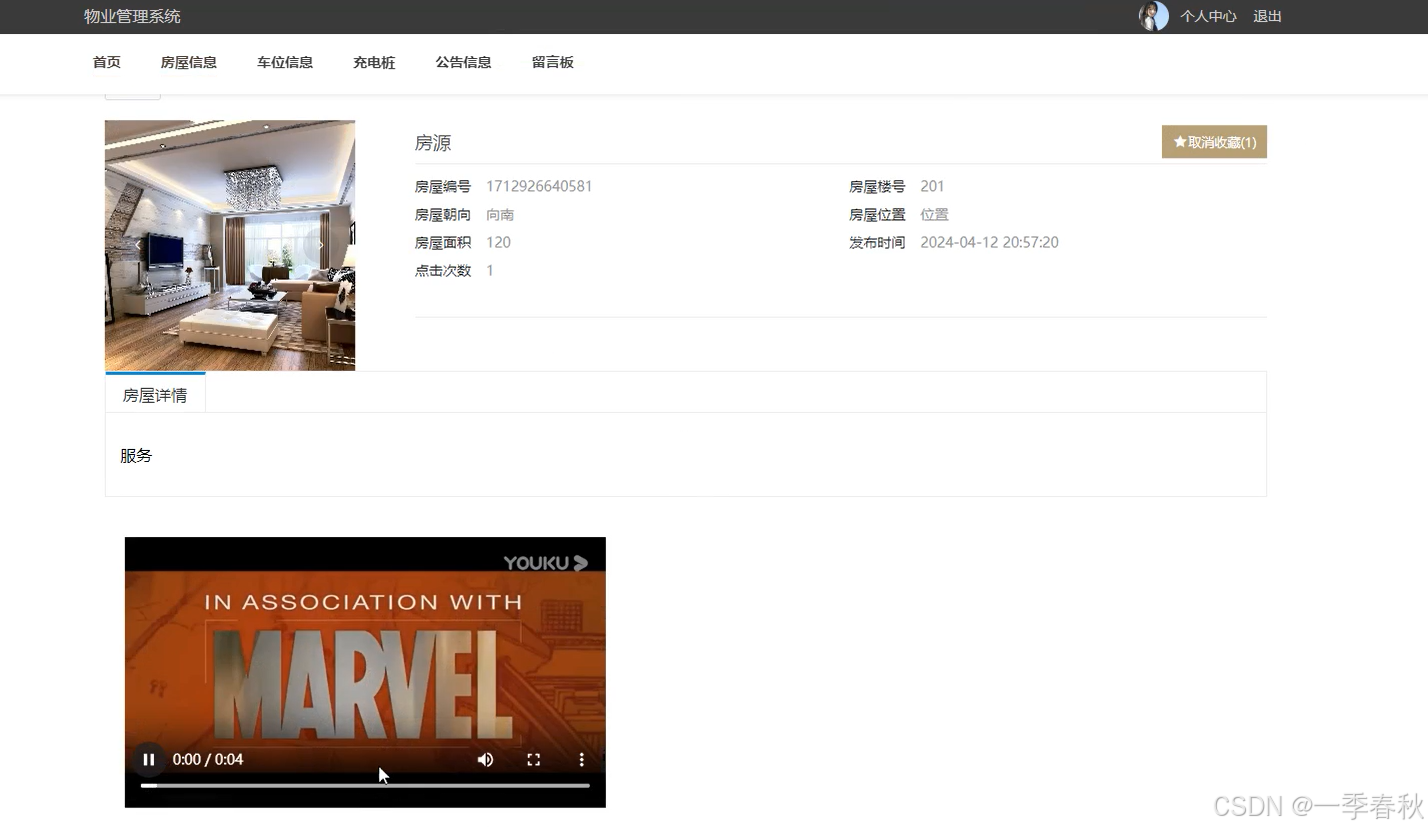1428x832 pixels.
Task: Select the 房屋详情 tab
Action: point(155,395)
